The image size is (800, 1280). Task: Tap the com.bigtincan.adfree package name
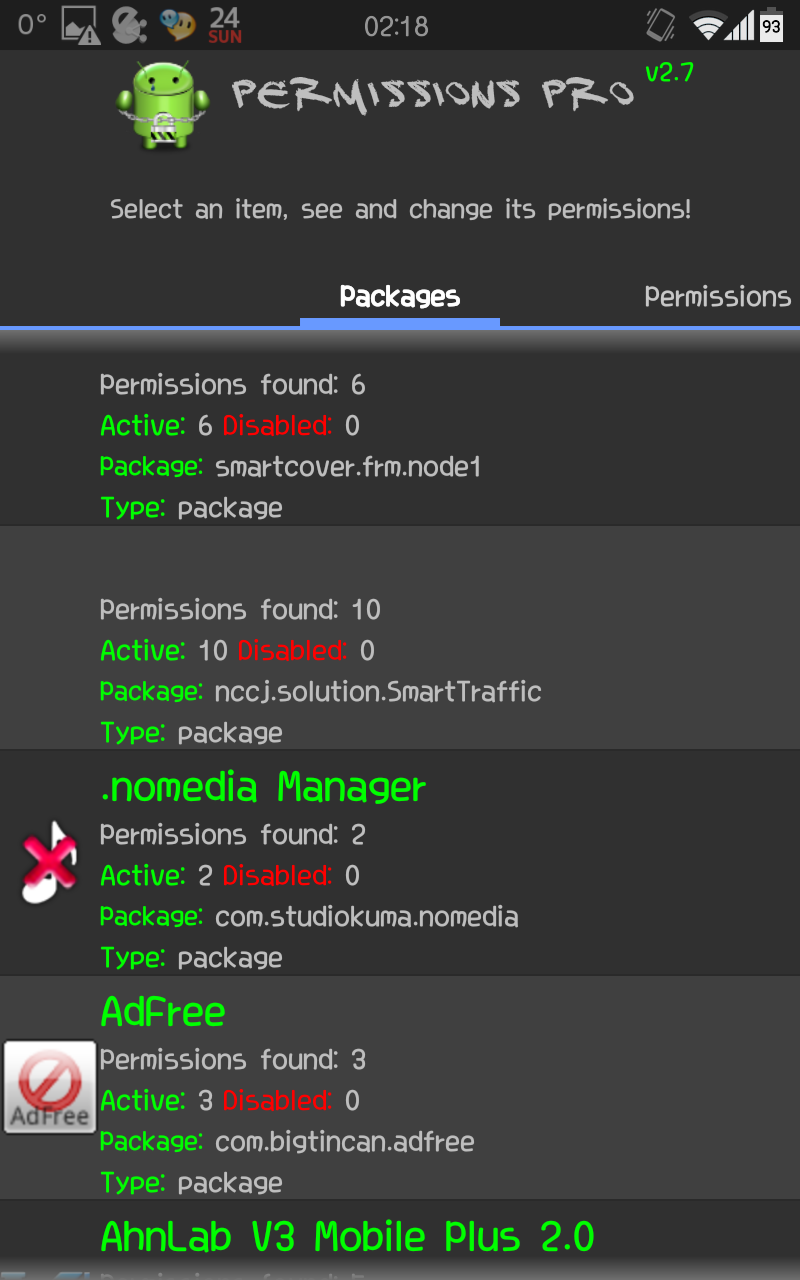coord(344,1141)
